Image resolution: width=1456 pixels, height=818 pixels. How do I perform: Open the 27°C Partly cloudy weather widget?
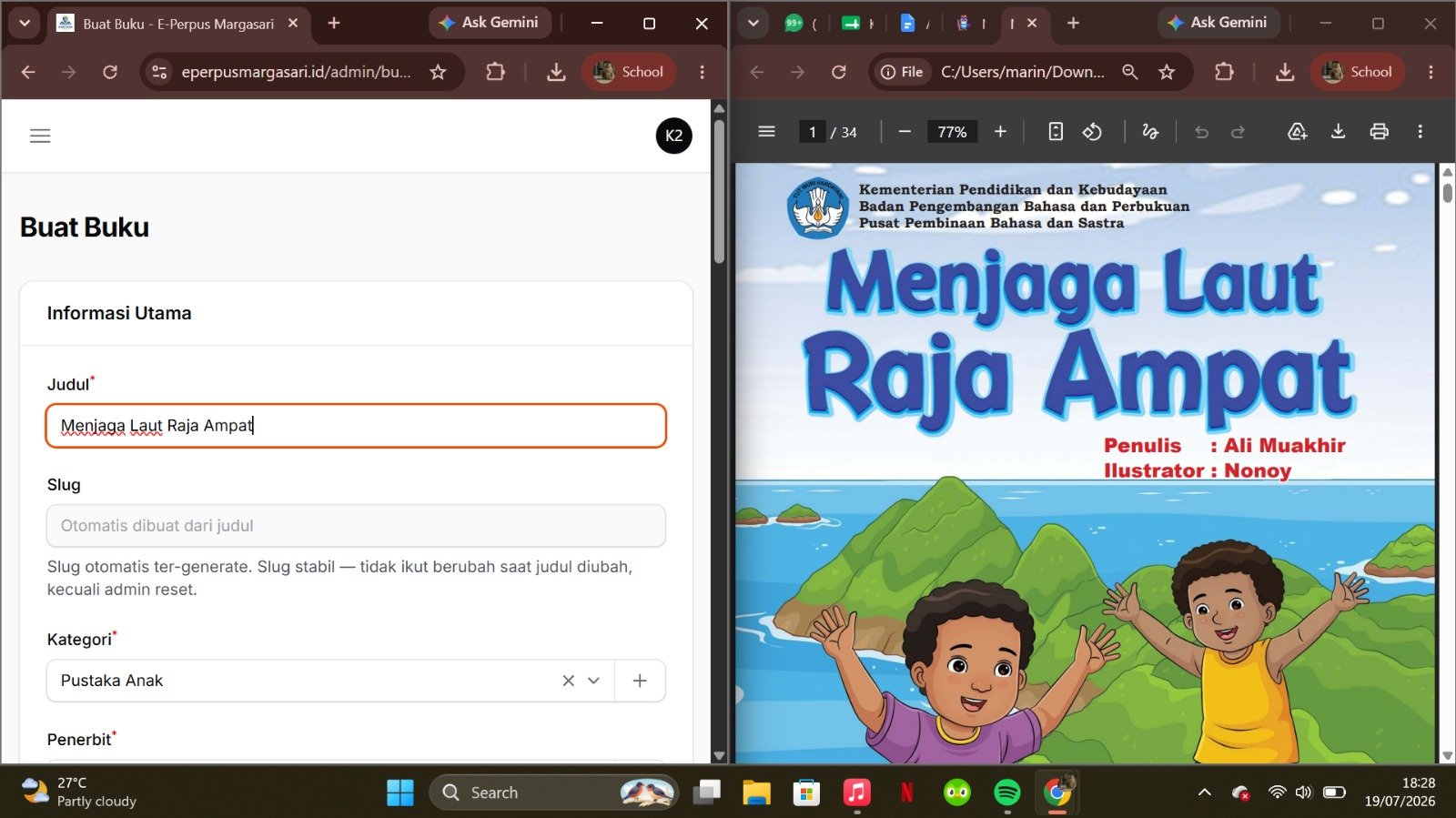(80, 792)
